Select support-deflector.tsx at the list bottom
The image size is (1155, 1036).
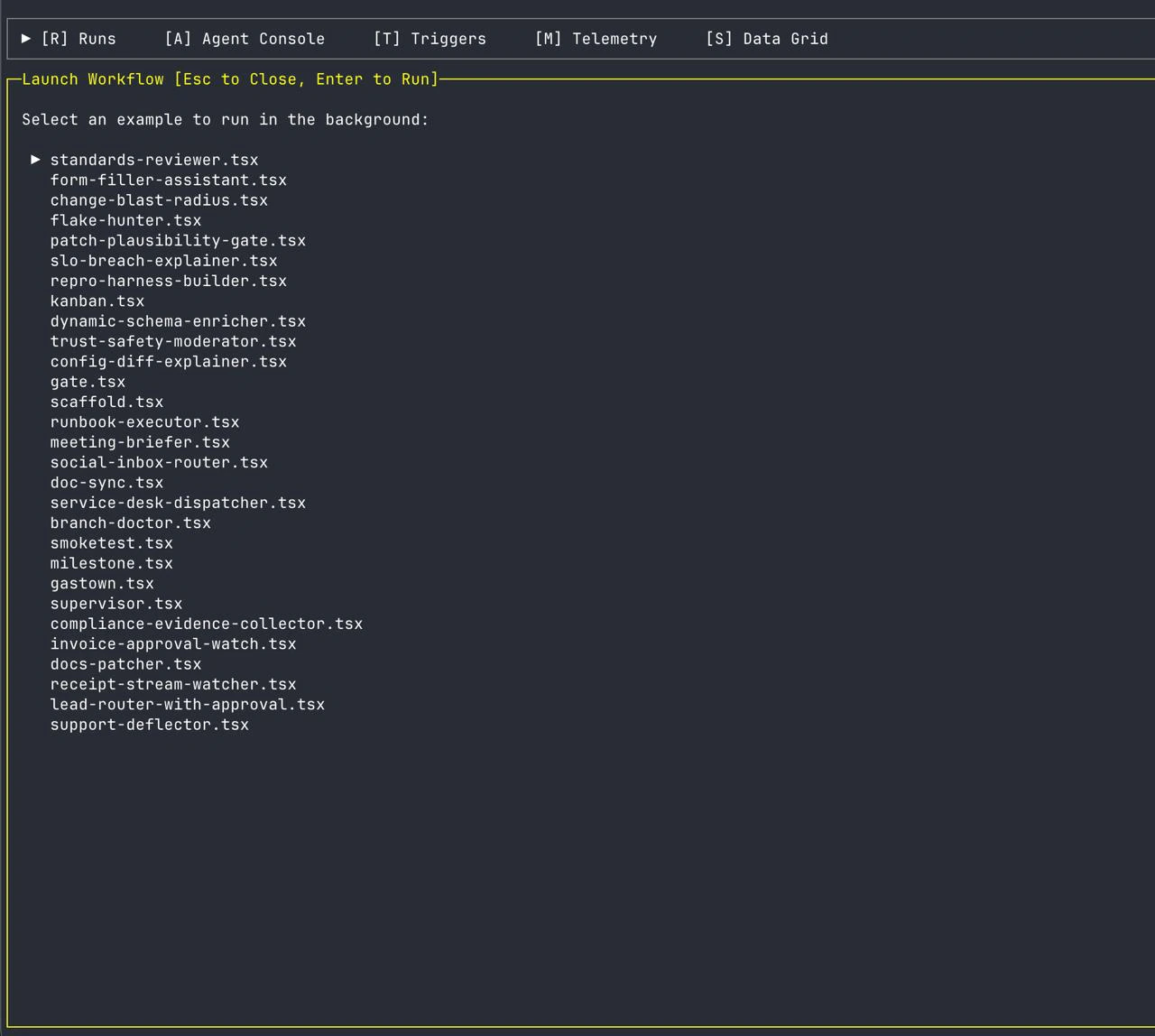[x=149, y=724]
